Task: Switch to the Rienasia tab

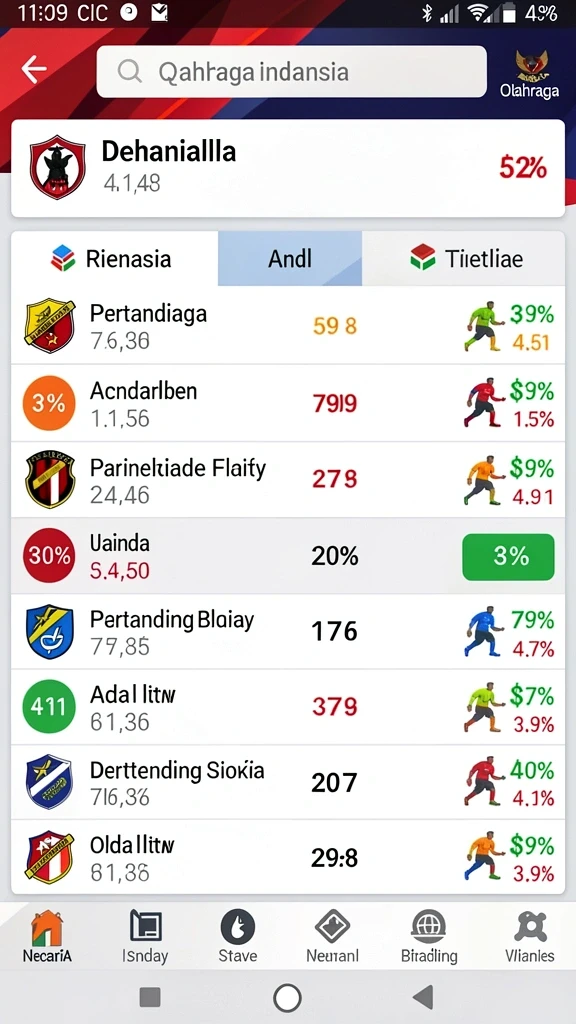Action: (114, 259)
